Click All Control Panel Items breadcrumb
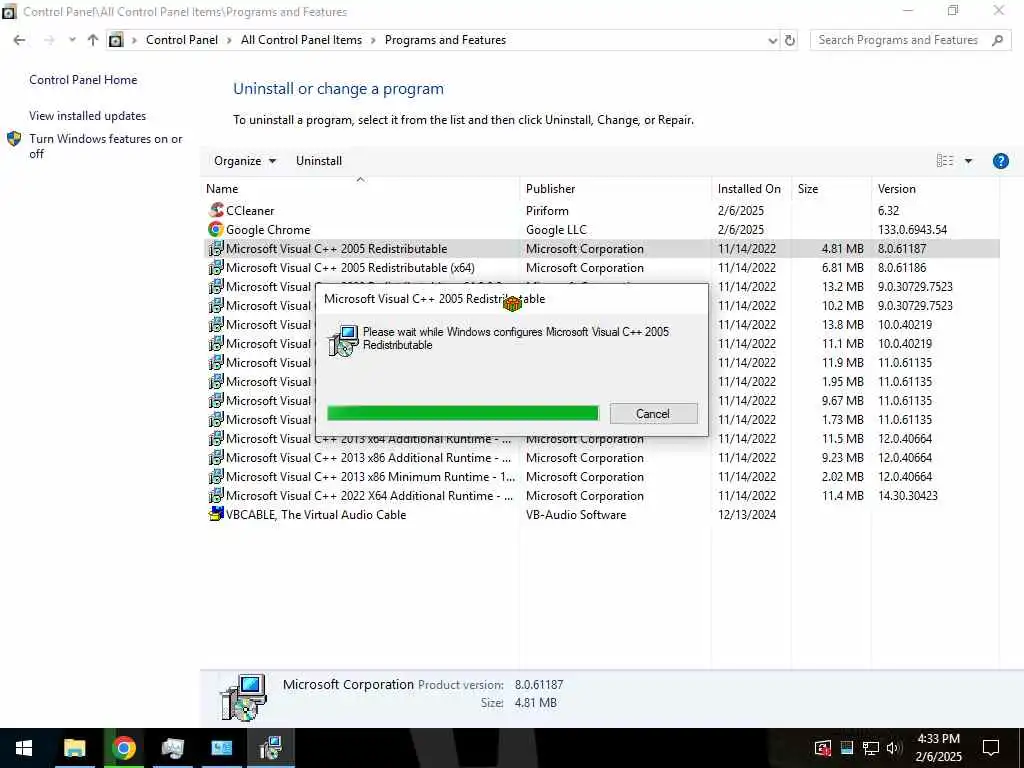The image size is (1024, 768). pyautogui.click(x=301, y=40)
